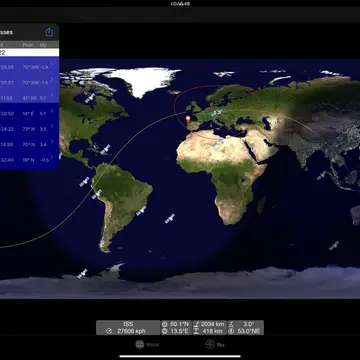Image resolution: width=360 pixels, height=360 pixels.
Task: Select pass row peaking 19° N magnitude -0.5
Action: tap(29, 158)
